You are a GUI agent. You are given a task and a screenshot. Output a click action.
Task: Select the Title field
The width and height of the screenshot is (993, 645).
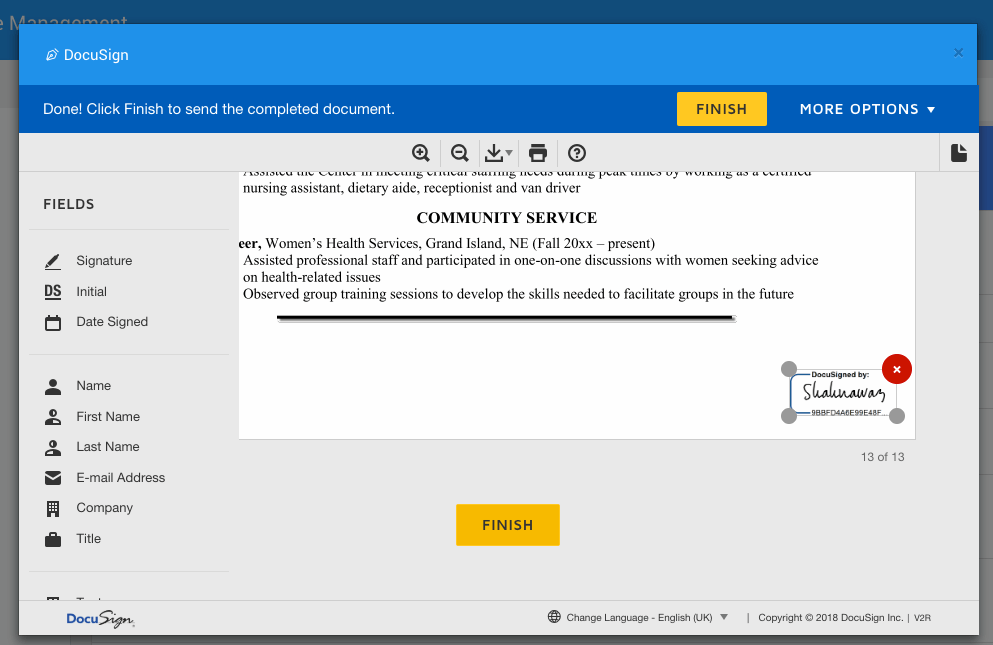tap(88, 539)
